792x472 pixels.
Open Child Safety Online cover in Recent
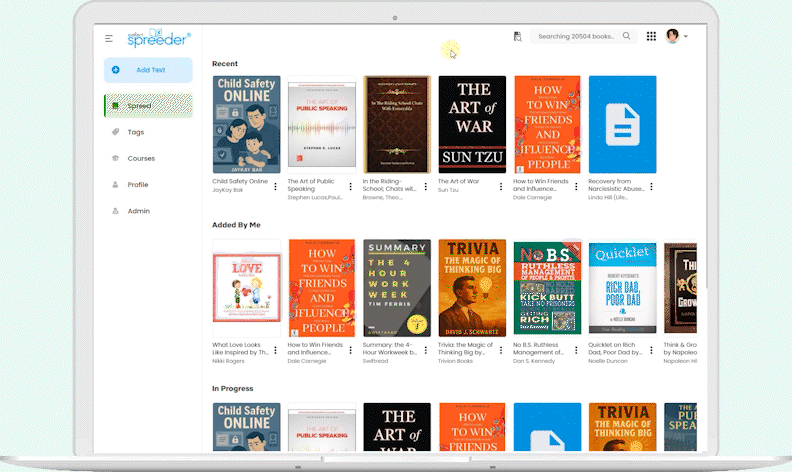pos(246,124)
